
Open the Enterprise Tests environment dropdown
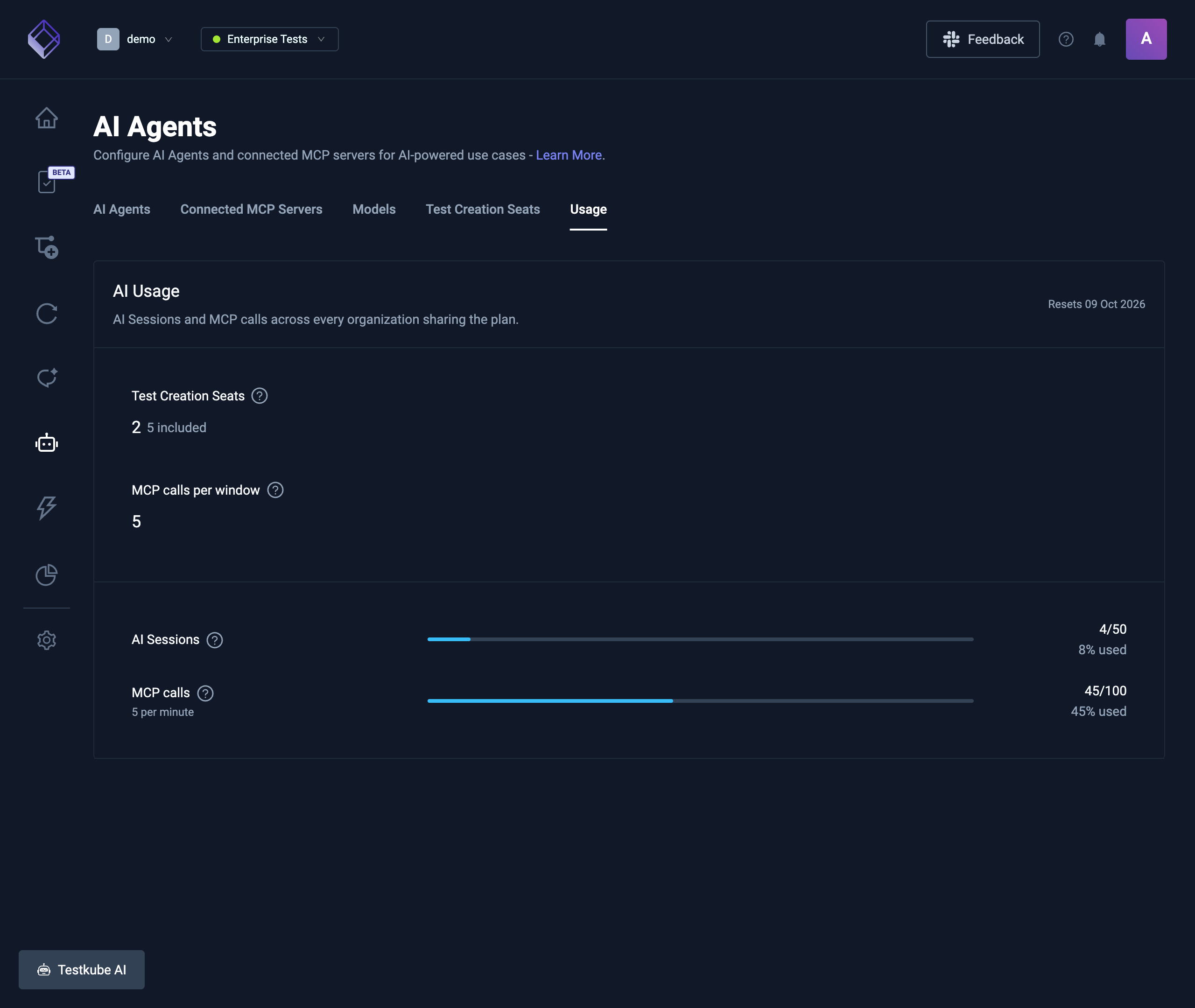click(269, 39)
